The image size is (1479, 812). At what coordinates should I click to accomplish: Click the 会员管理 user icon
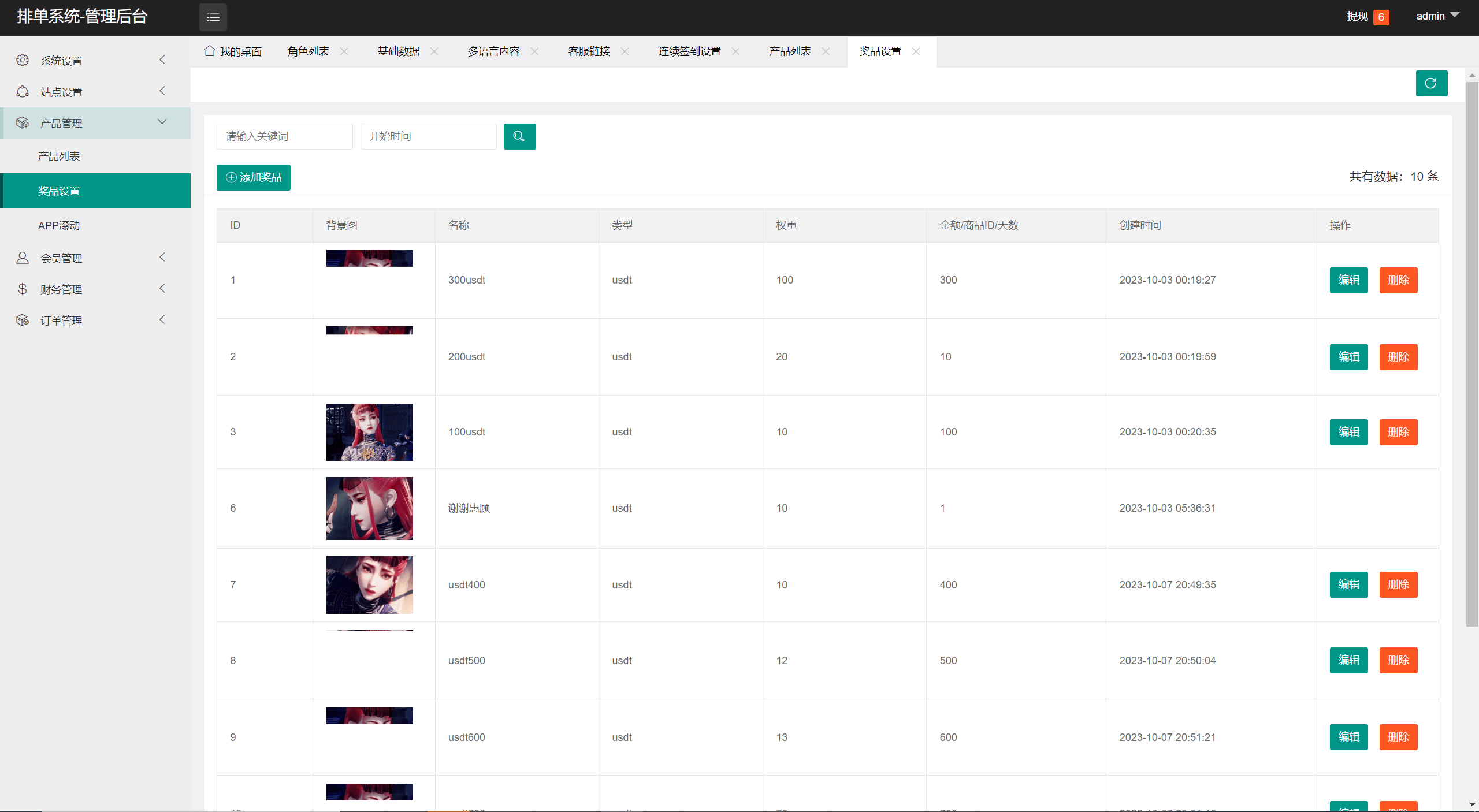pos(23,258)
